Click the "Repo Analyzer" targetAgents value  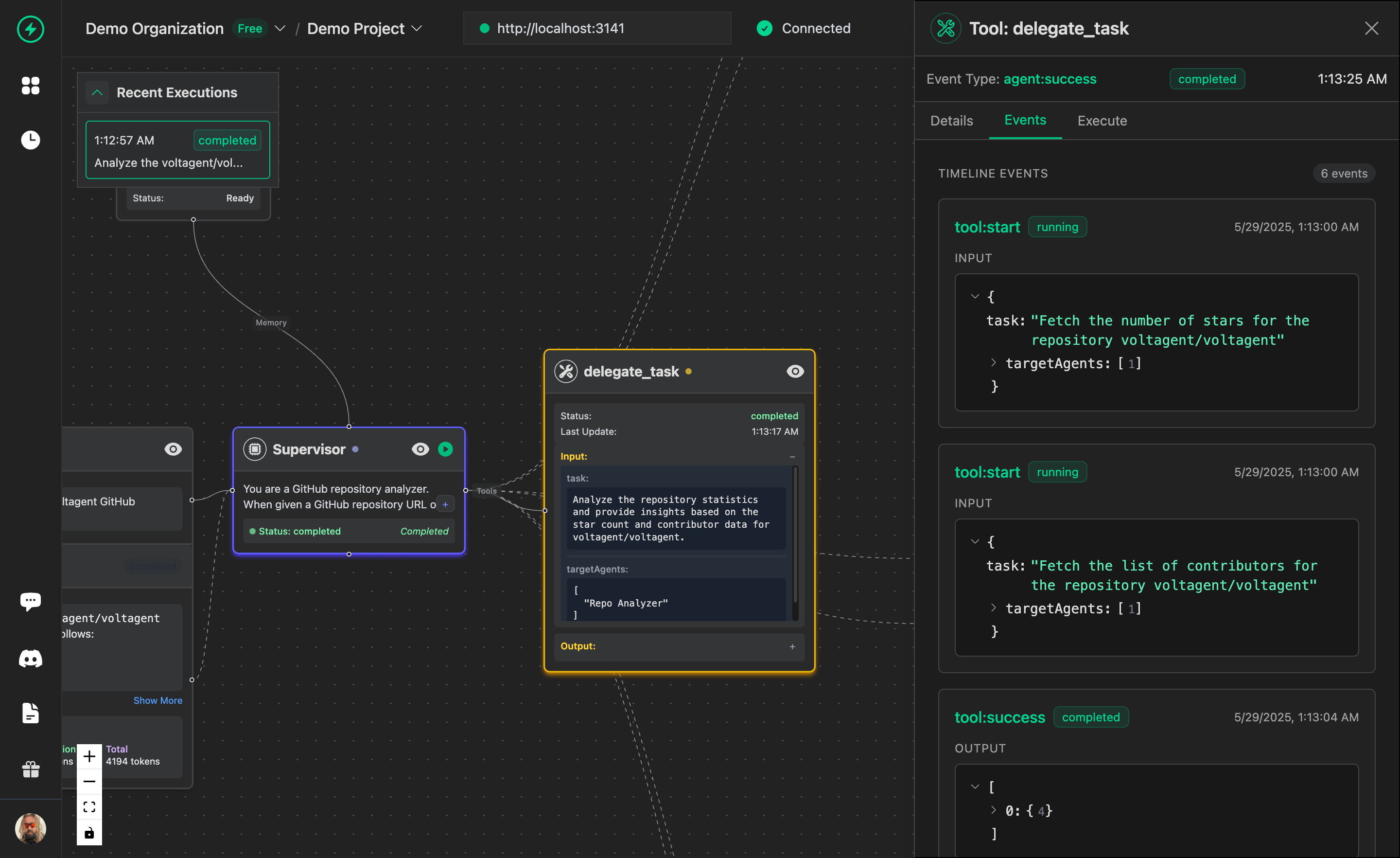[626, 603]
